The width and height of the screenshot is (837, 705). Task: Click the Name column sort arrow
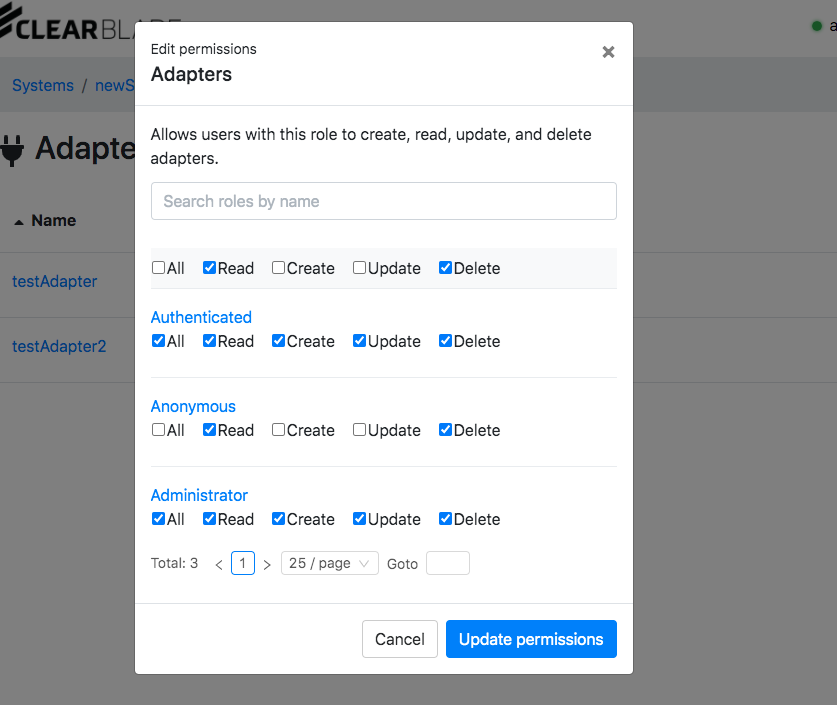click(19, 221)
